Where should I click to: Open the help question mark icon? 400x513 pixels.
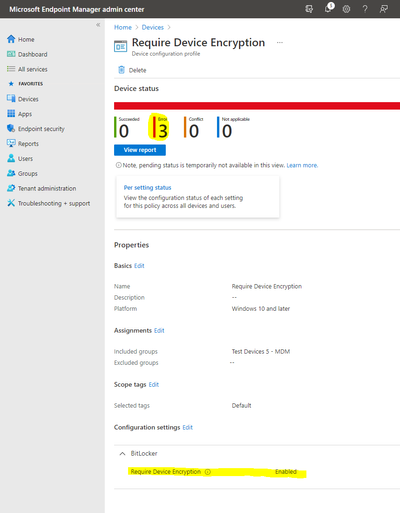[365, 9]
